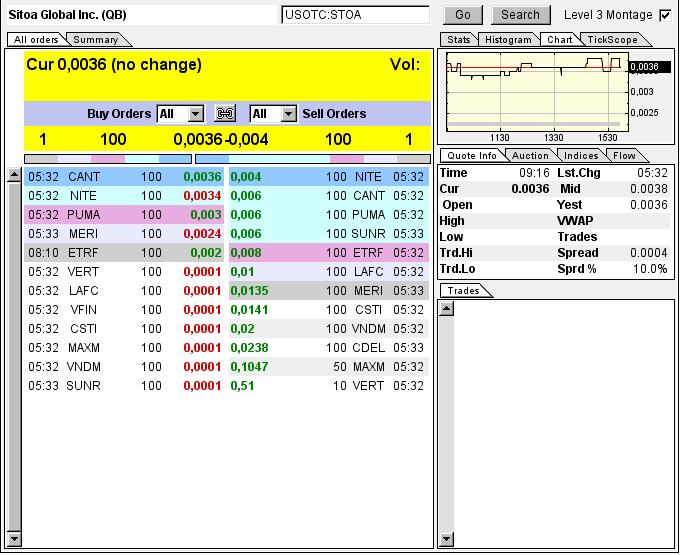Select the LAFC buy order row
Image resolution: width=680 pixels, height=555 pixels.
(124, 291)
